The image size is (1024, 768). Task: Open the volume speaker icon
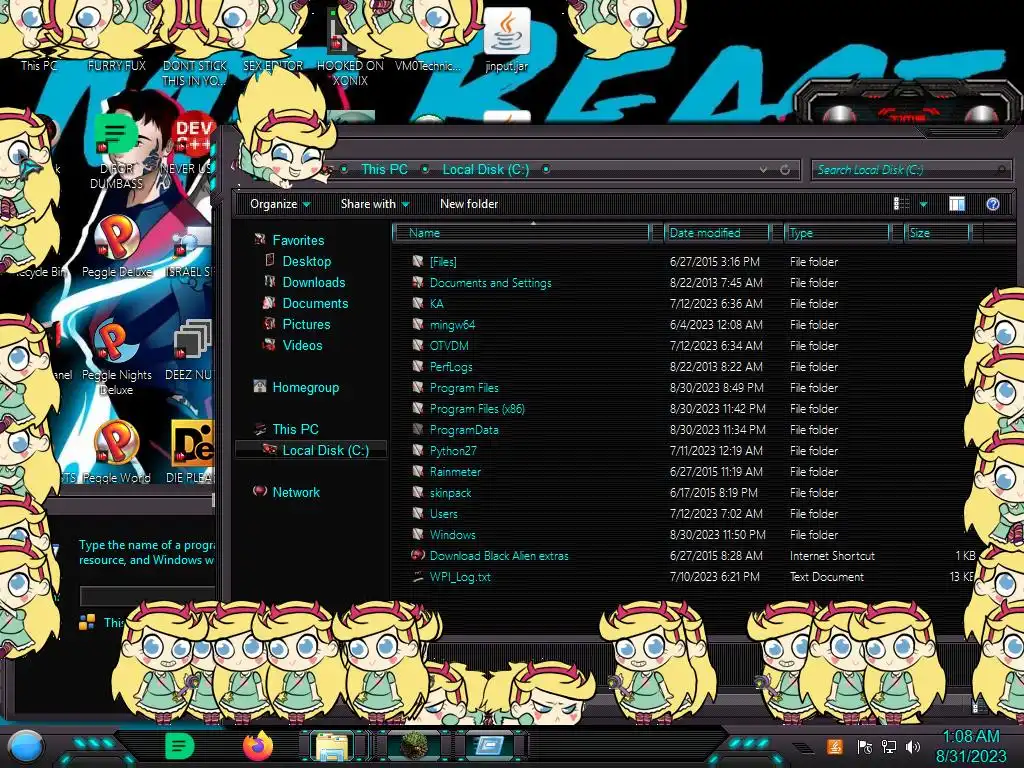[x=913, y=746]
